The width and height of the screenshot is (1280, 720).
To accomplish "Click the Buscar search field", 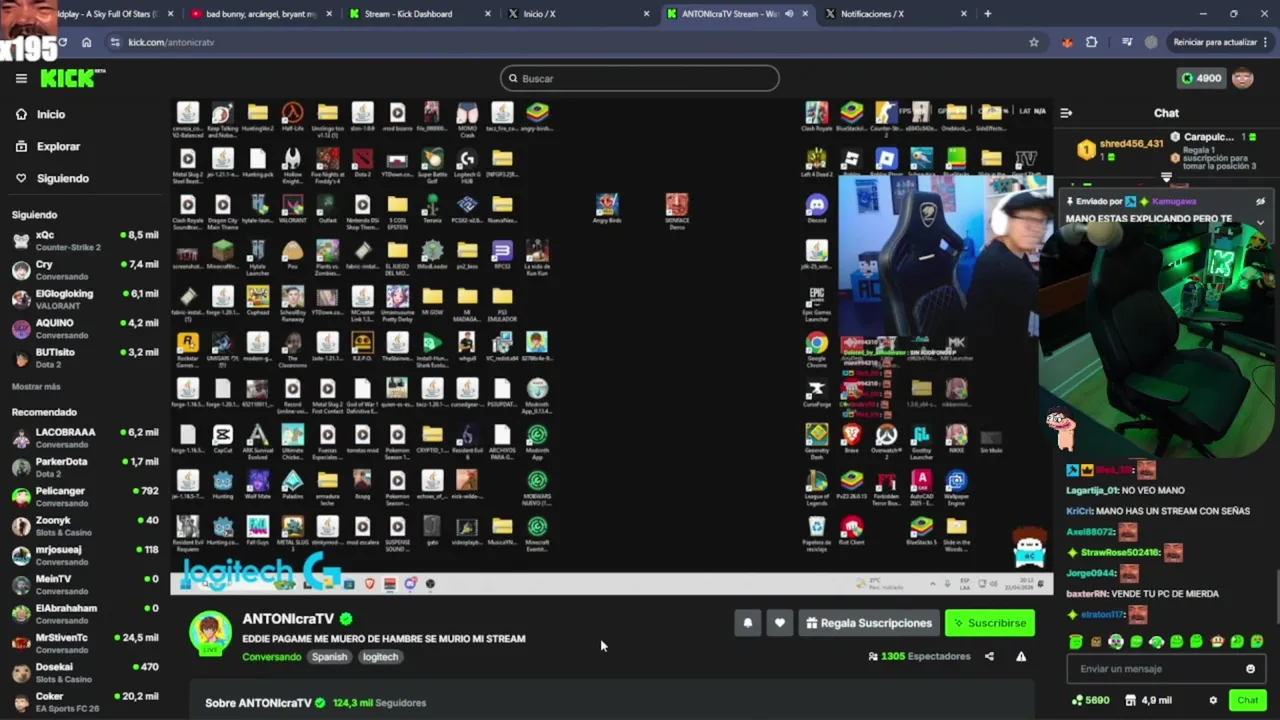I will (x=640, y=78).
